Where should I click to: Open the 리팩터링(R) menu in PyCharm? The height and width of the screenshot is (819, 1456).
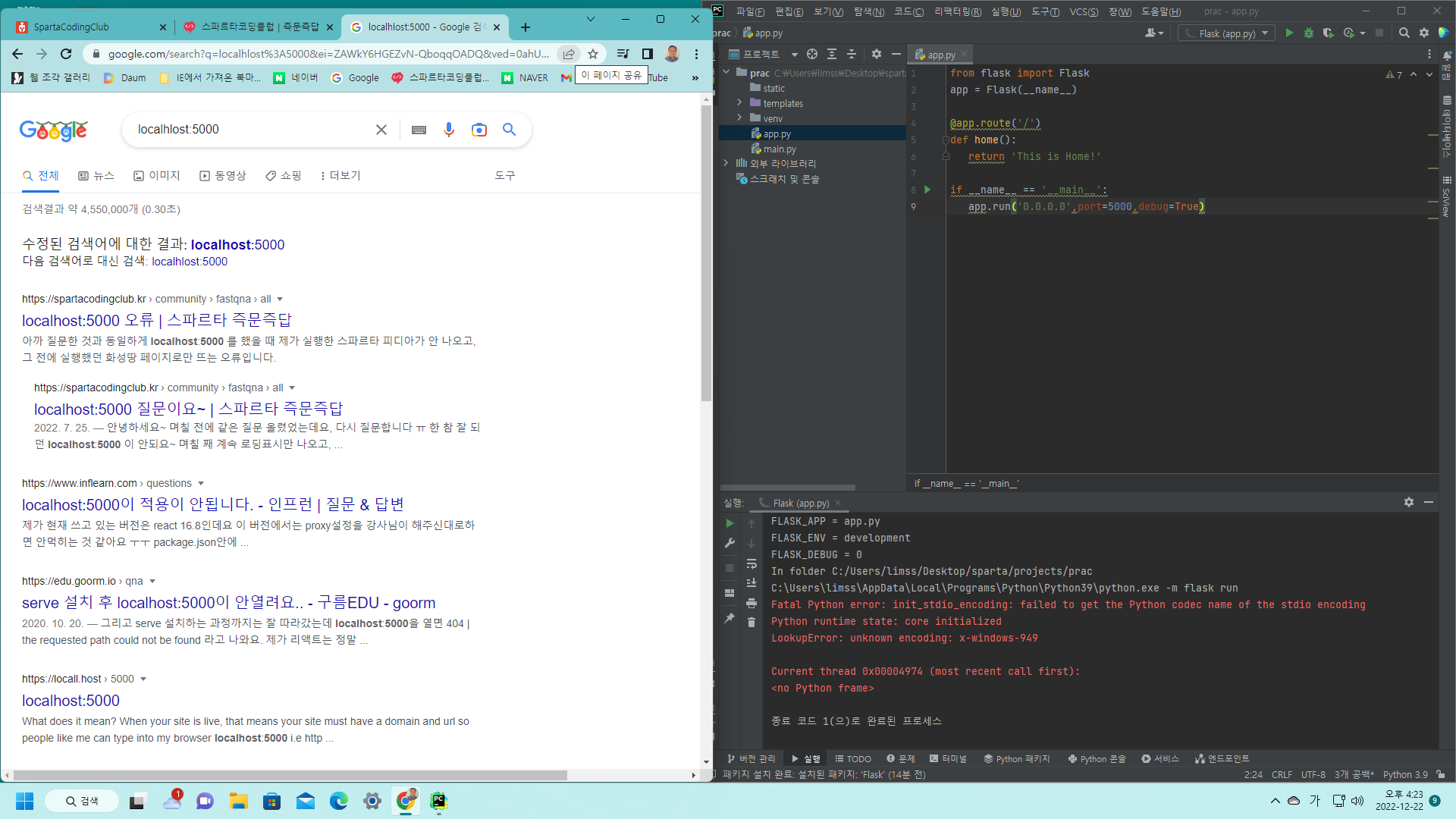[x=958, y=11]
